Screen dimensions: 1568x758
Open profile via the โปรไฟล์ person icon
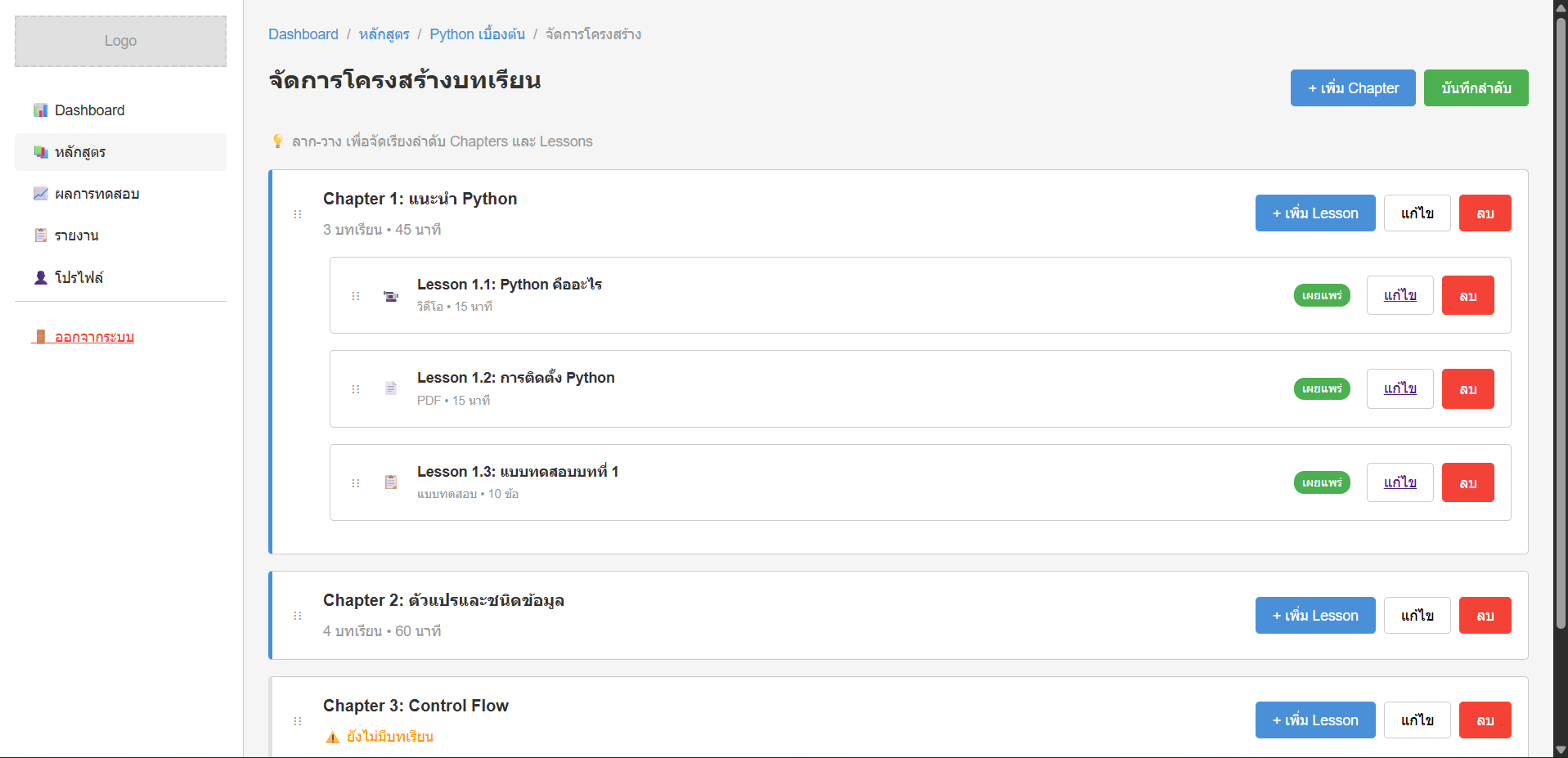click(x=41, y=277)
